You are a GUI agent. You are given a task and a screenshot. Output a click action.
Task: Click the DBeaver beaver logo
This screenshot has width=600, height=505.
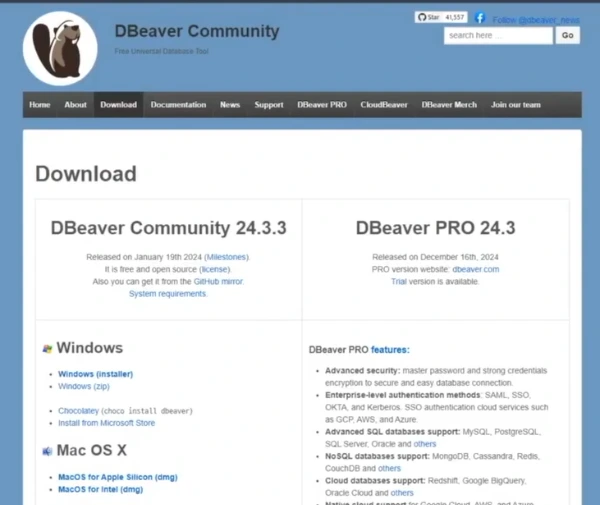click(60, 49)
